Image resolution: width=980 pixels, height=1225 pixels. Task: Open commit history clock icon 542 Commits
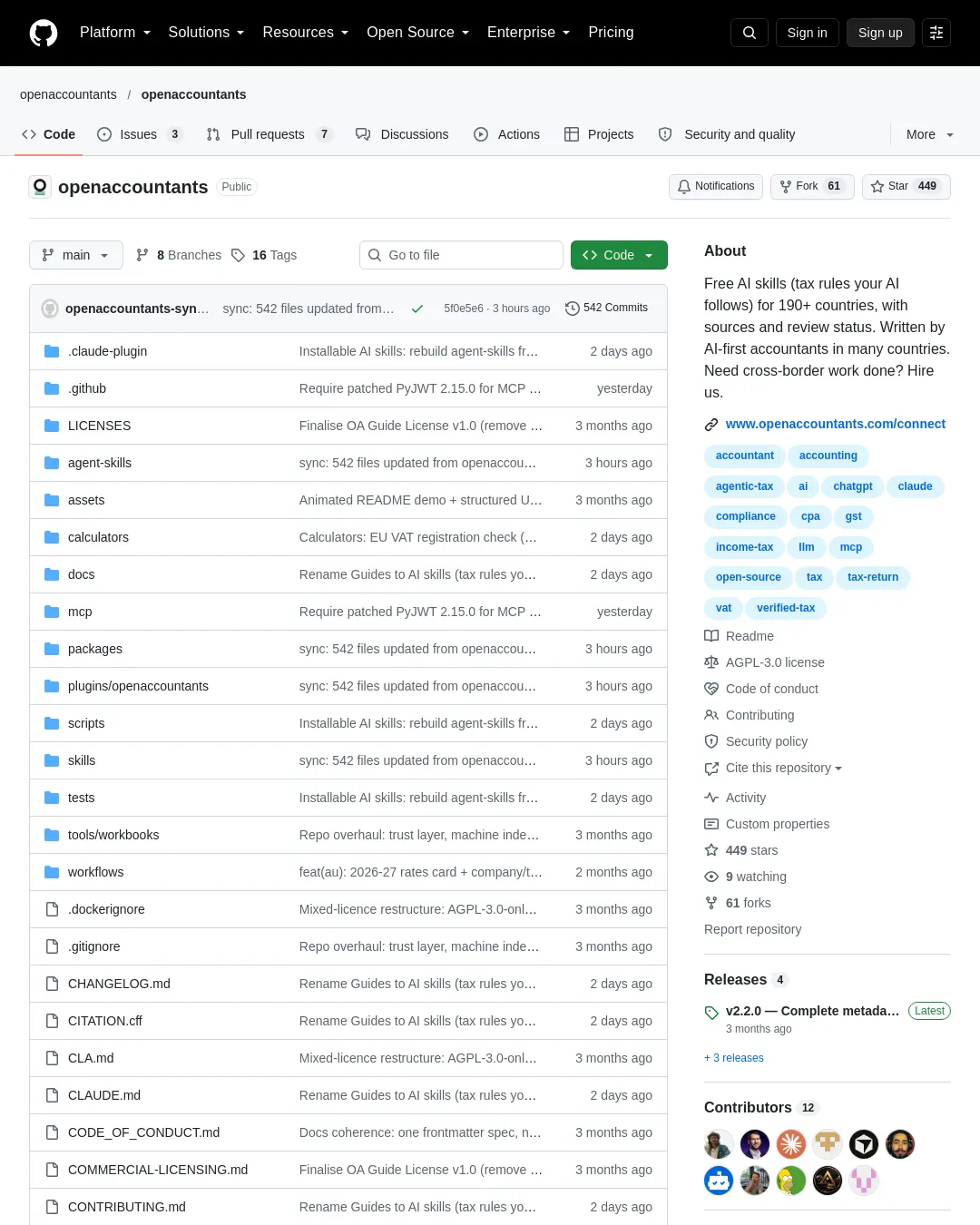click(x=572, y=309)
